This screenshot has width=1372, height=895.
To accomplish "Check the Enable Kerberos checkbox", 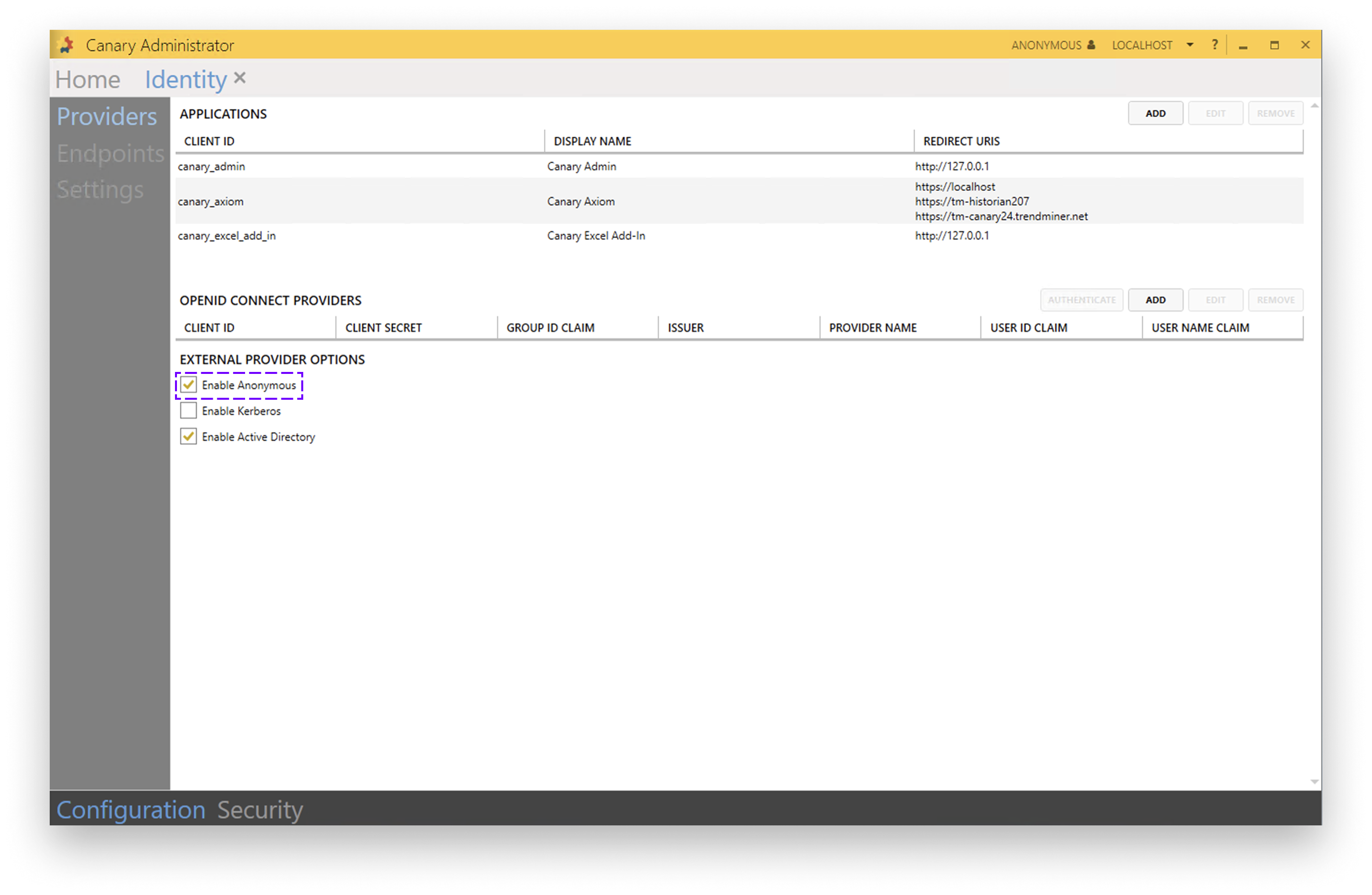I will point(188,411).
